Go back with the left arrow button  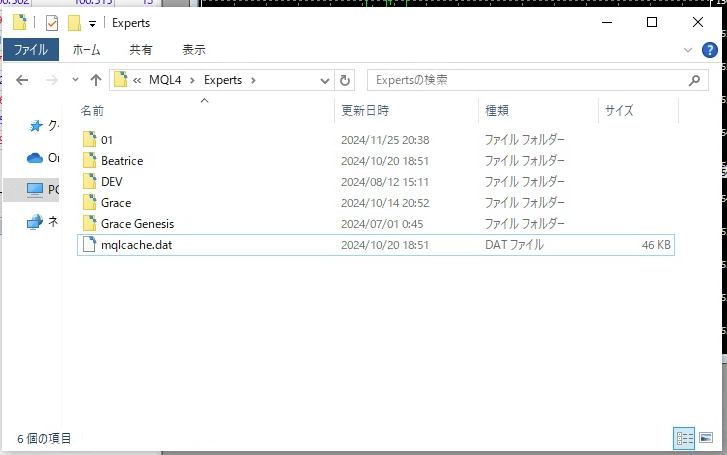click(x=22, y=80)
